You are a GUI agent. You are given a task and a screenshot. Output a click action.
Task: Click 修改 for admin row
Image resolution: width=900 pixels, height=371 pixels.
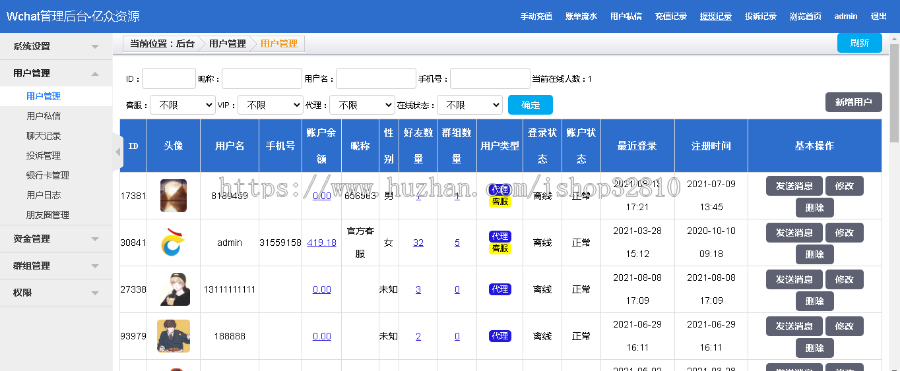click(x=844, y=233)
